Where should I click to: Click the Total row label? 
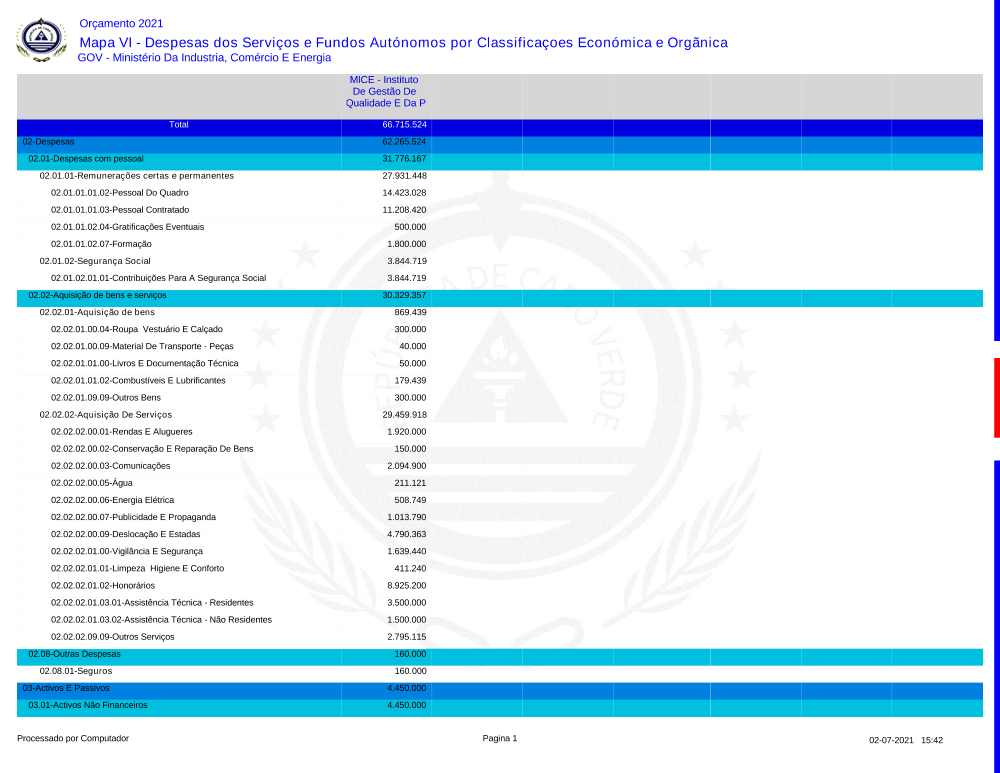click(x=179, y=125)
